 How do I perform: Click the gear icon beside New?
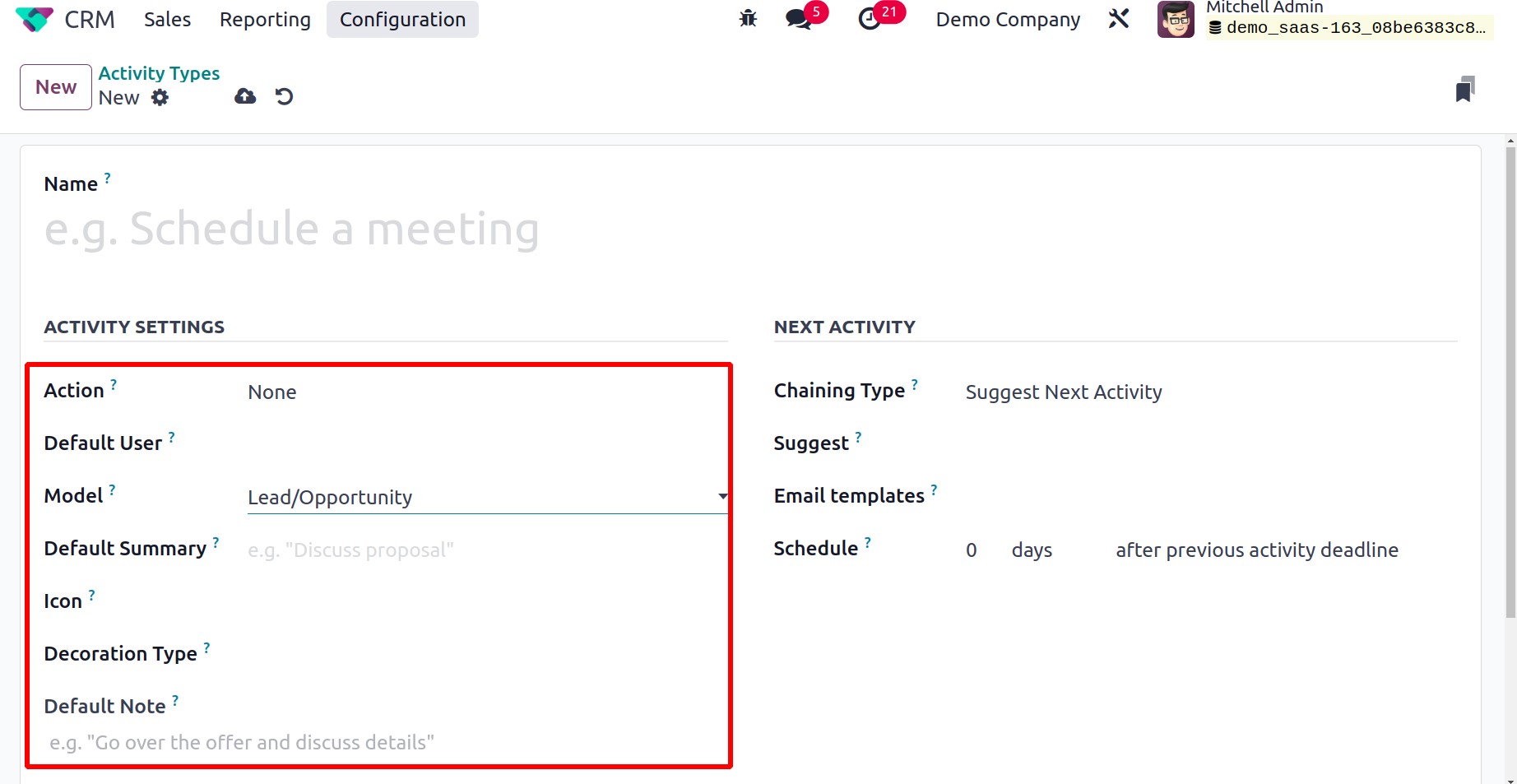point(160,98)
